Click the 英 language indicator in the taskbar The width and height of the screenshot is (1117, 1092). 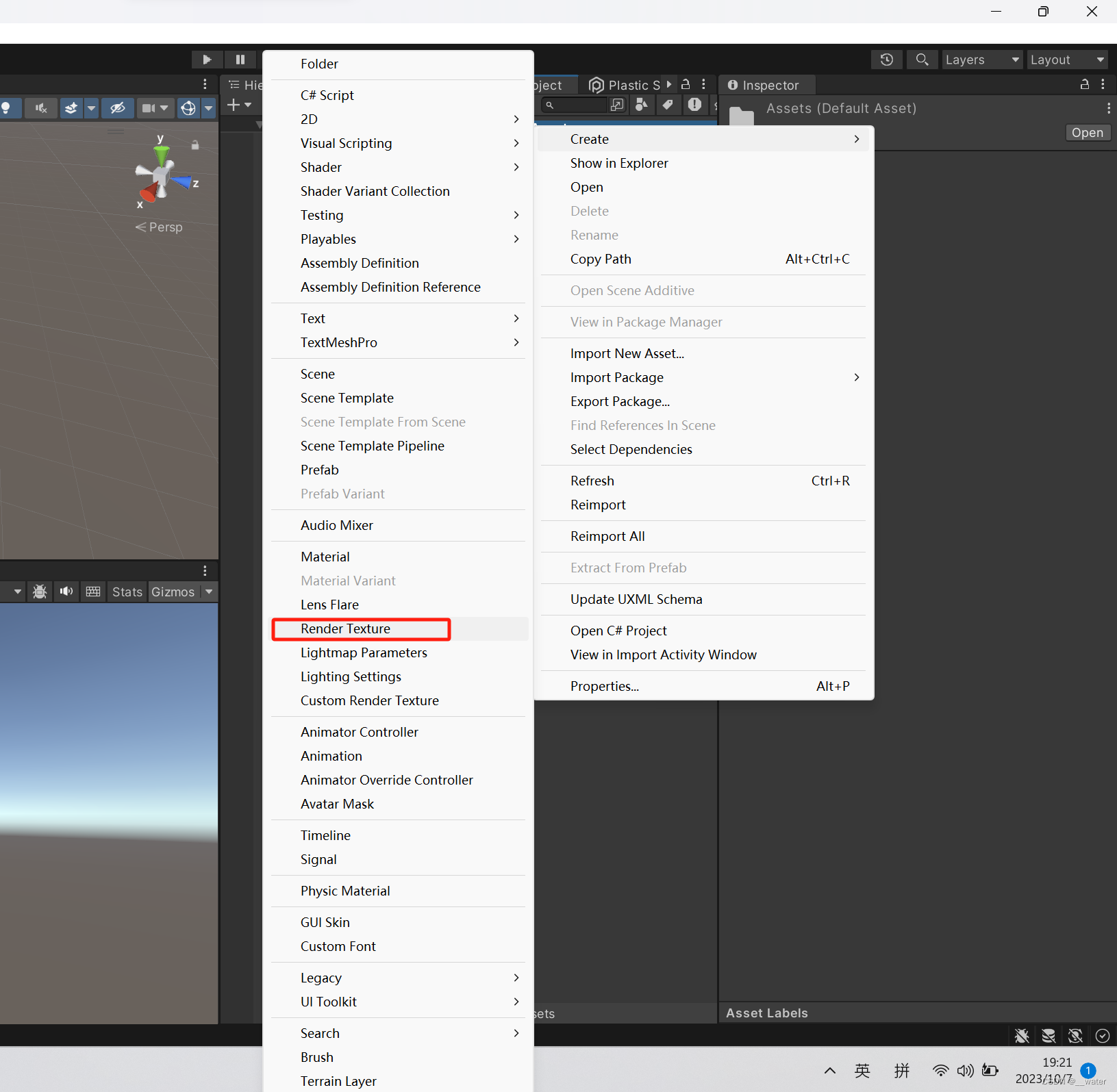pyautogui.click(x=862, y=1071)
